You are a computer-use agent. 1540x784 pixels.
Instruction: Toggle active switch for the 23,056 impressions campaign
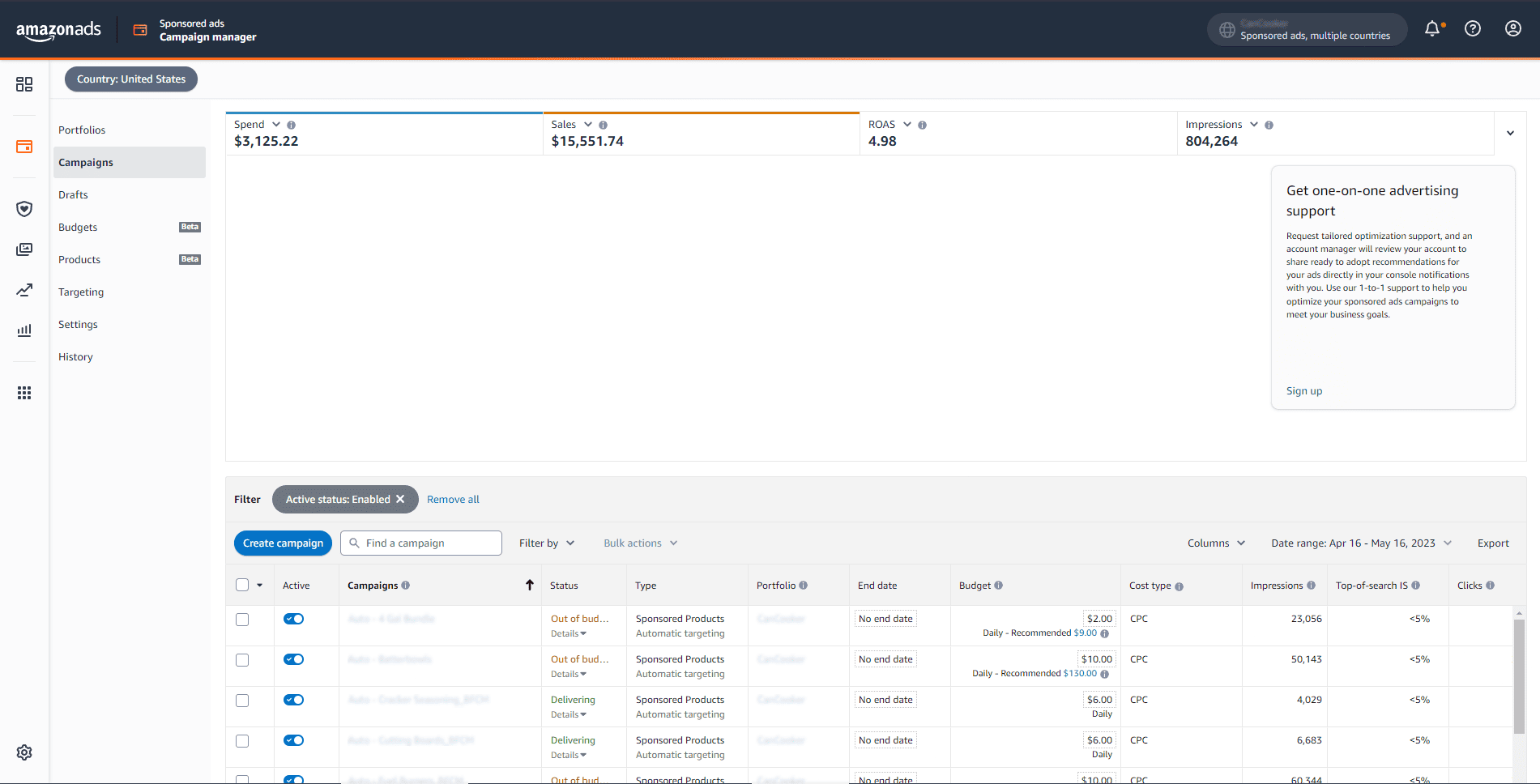[293, 619]
